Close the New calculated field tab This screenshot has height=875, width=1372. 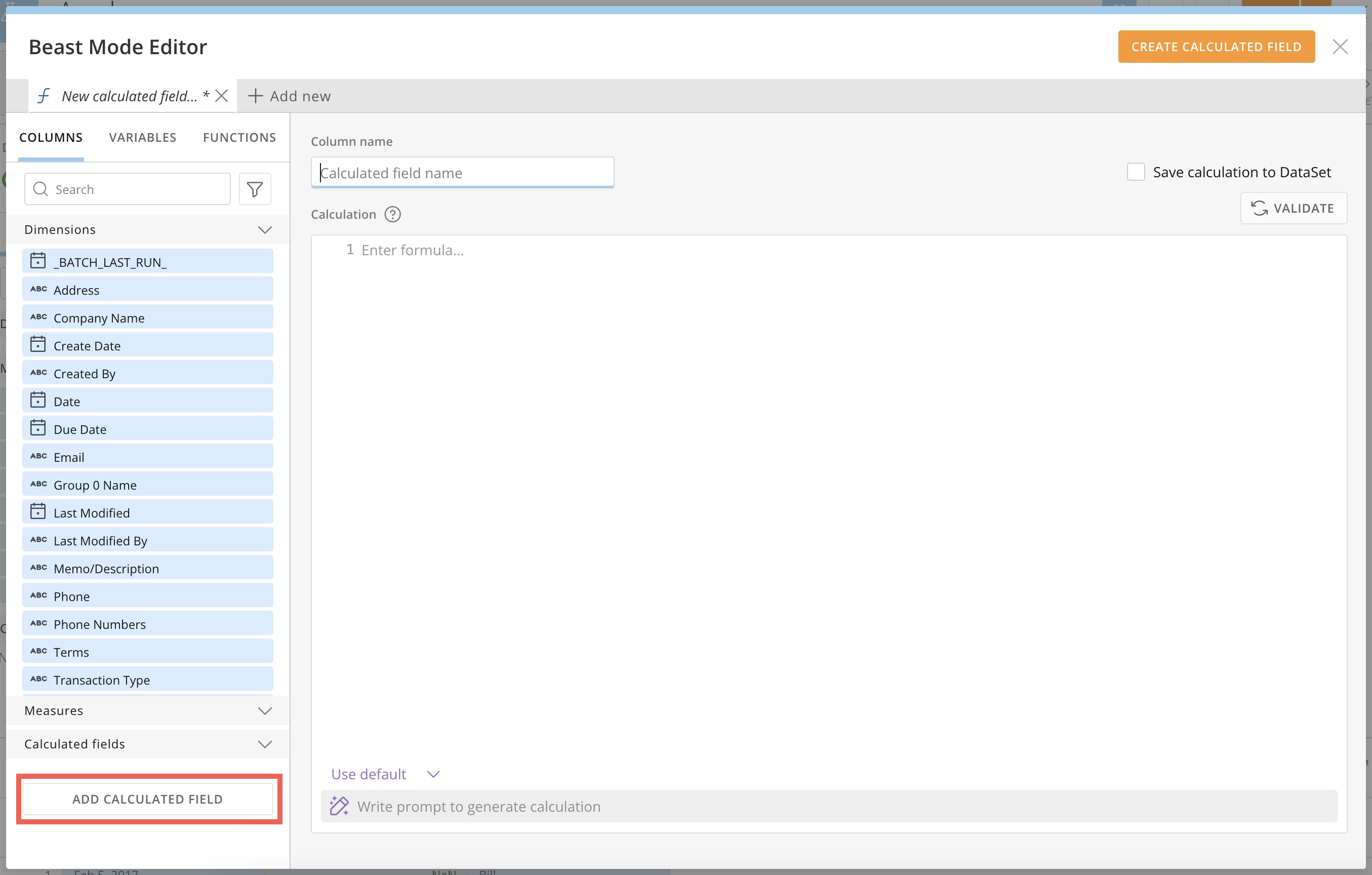222,96
